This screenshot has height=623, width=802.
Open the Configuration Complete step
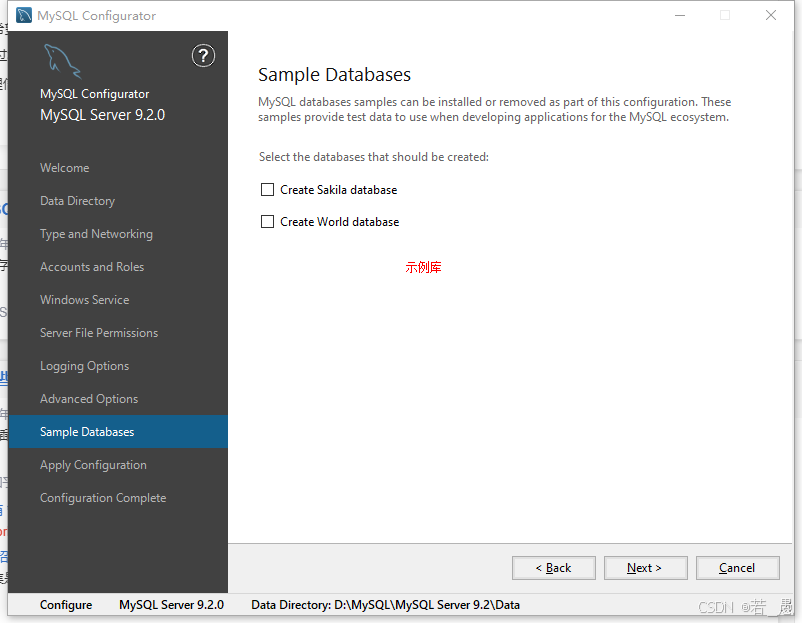coord(103,498)
